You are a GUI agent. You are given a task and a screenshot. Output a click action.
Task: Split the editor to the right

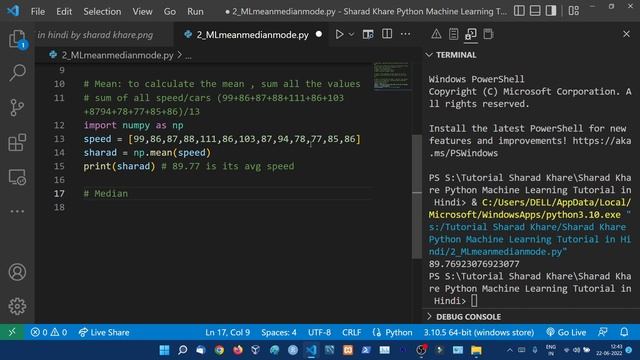[387, 34]
